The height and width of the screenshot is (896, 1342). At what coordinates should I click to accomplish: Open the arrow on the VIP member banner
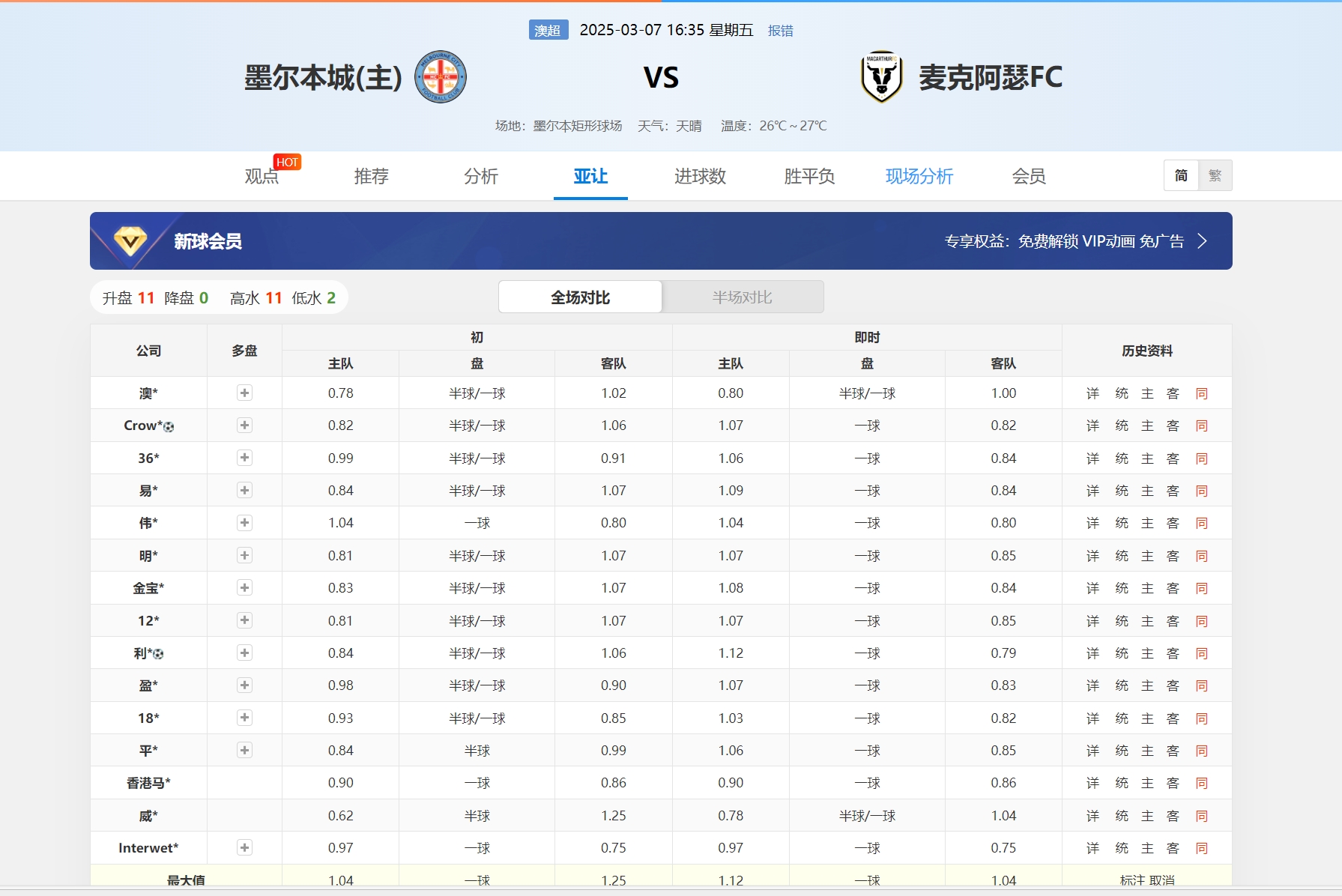click(1202, 241)
